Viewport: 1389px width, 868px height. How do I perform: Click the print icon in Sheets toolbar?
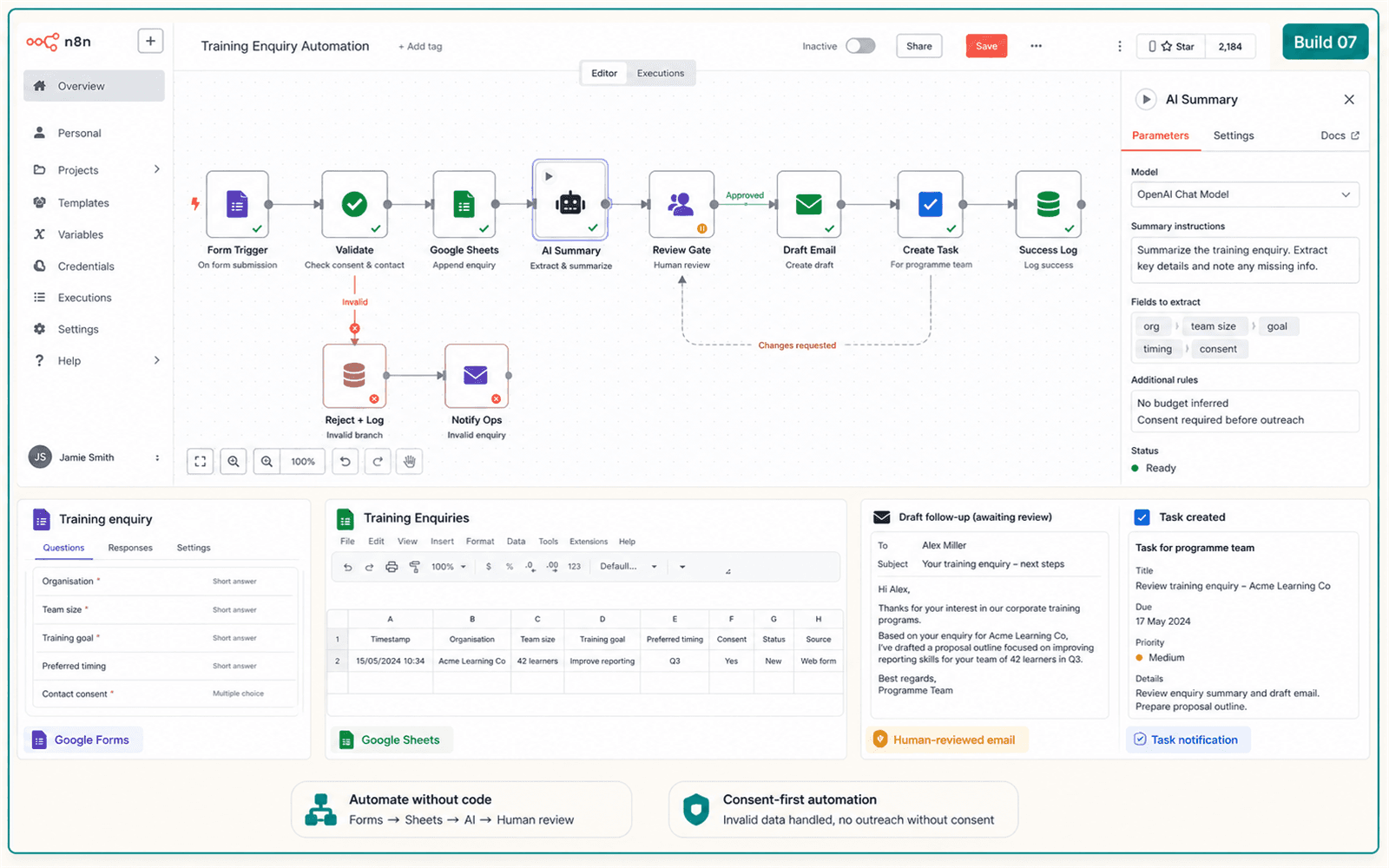click(x=392, y=567)
